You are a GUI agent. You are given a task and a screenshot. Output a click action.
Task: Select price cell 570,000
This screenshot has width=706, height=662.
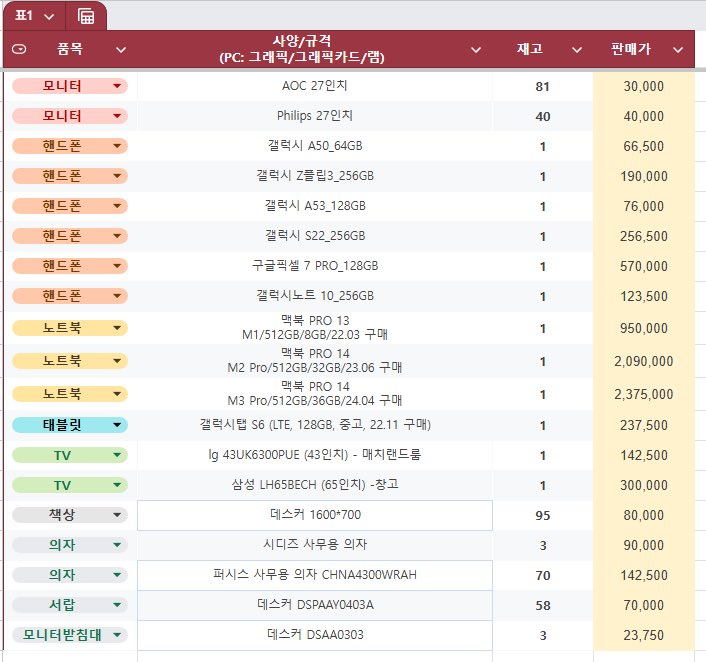pos(644,266)
